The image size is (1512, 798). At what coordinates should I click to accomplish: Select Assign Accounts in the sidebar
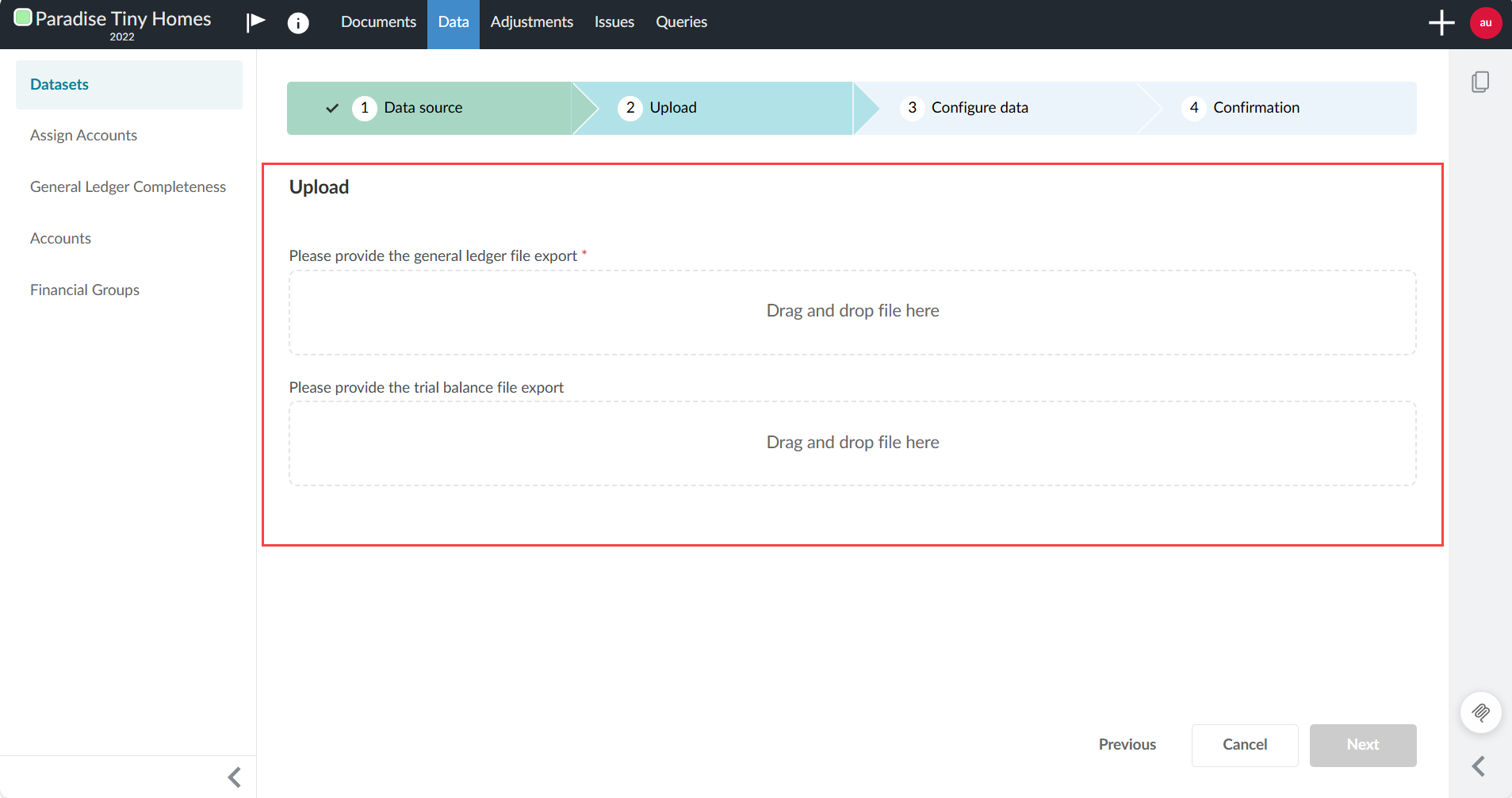[83, 135]
